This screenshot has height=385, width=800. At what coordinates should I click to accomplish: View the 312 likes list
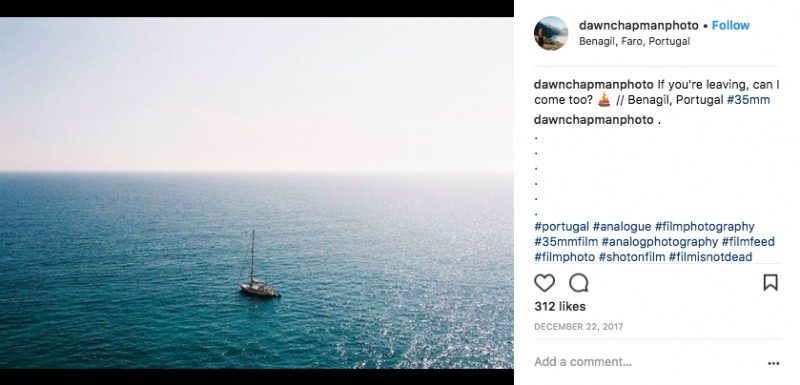[x=560, y=306]
